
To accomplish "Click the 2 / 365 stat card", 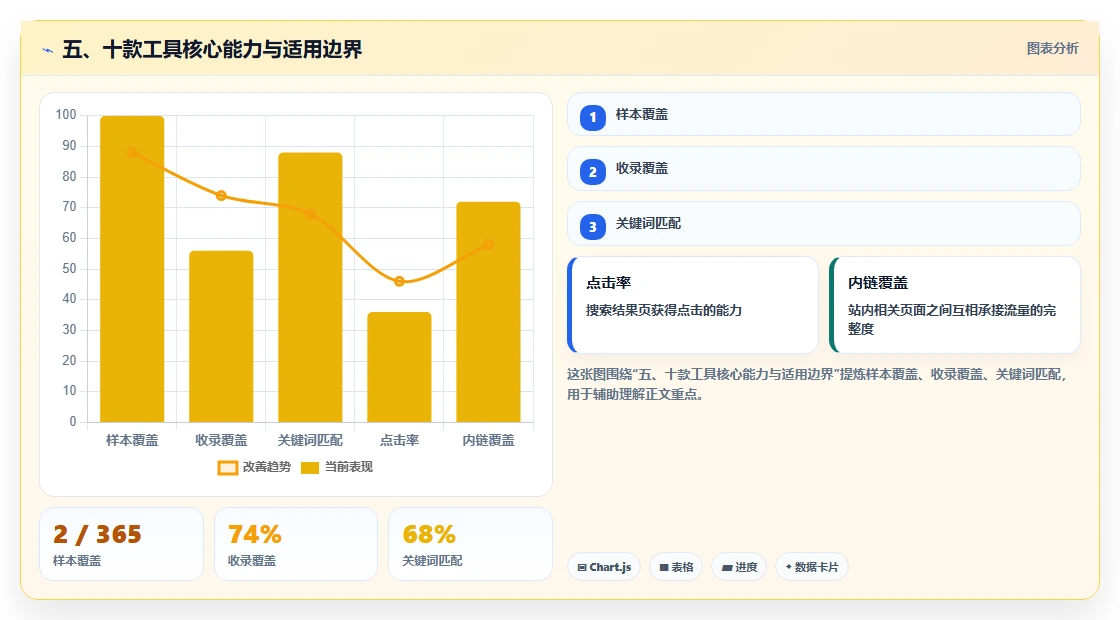I will click(121, 544).
